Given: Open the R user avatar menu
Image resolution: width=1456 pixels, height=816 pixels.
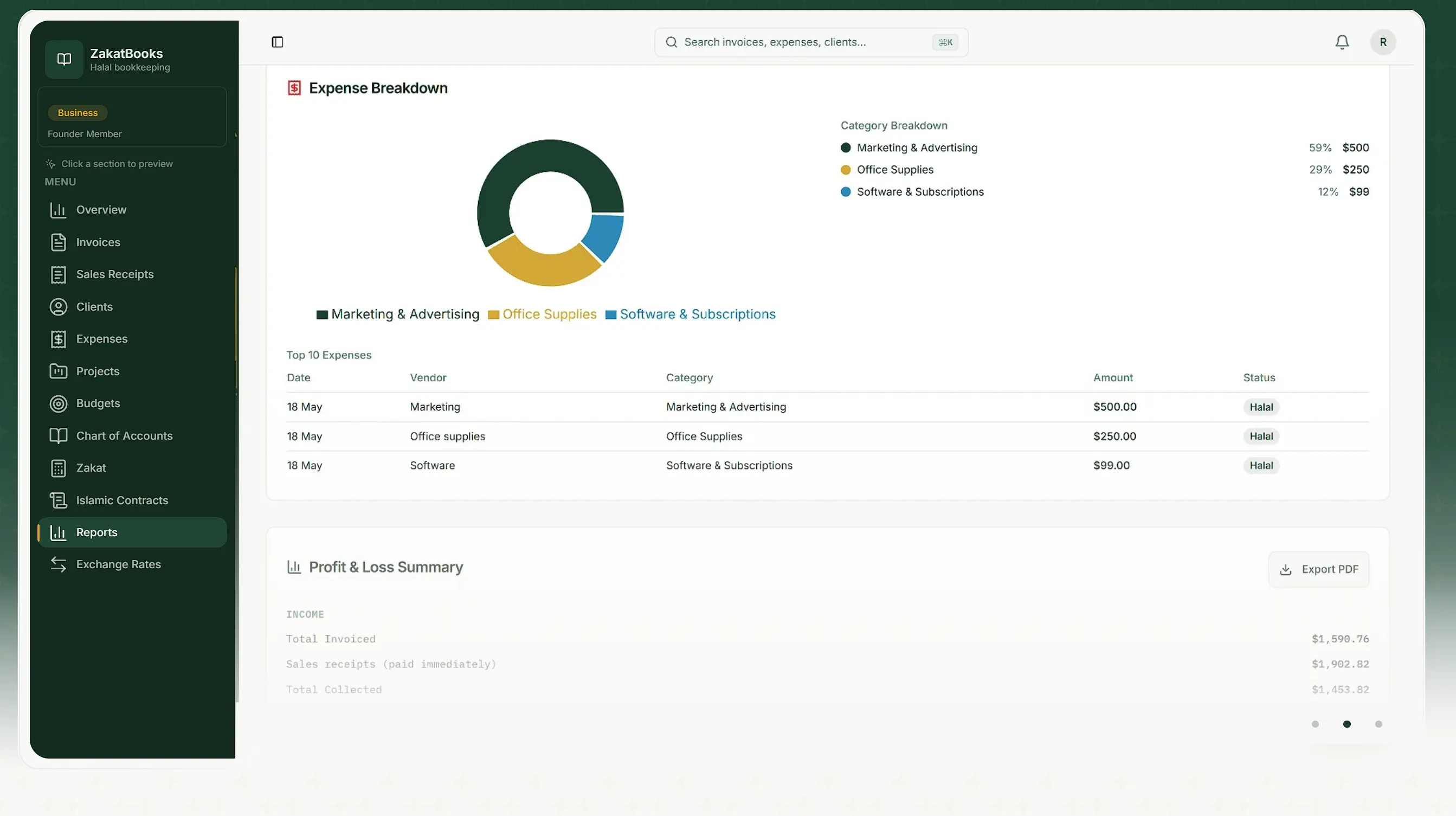Looking at the screenshot, I should pos(1382,42).
